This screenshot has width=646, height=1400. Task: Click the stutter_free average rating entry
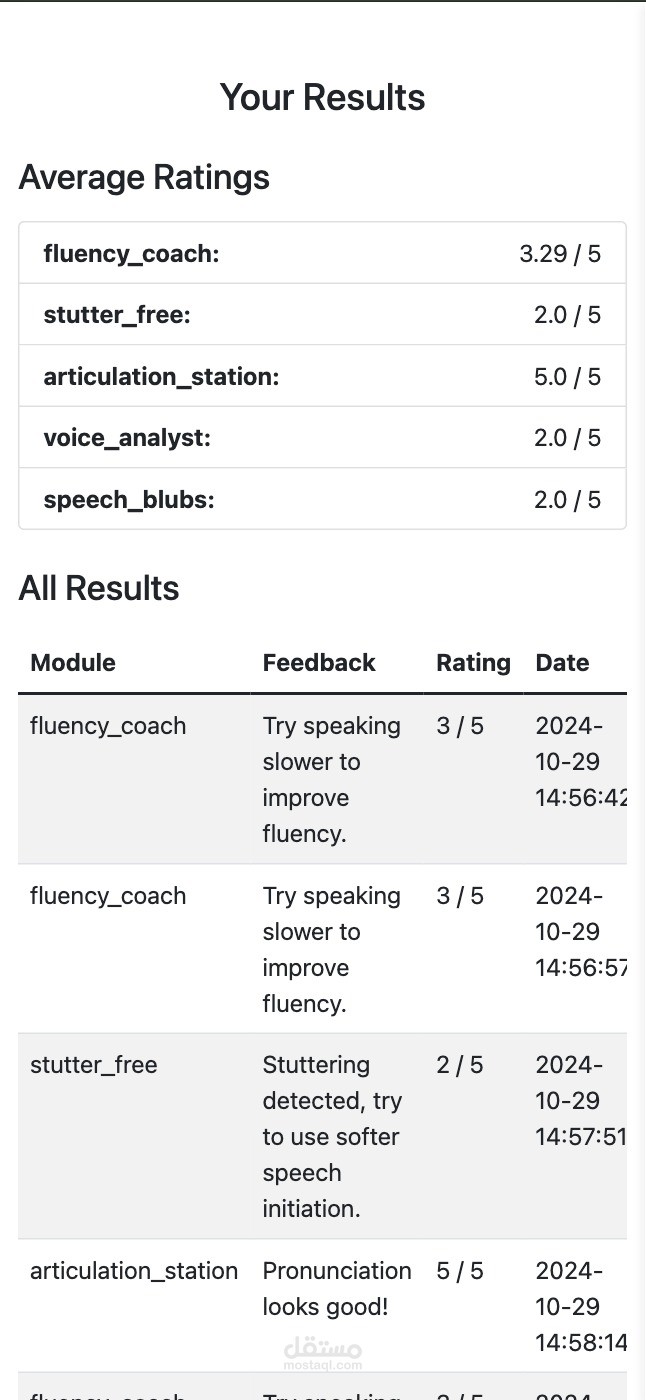coord(322,315)
